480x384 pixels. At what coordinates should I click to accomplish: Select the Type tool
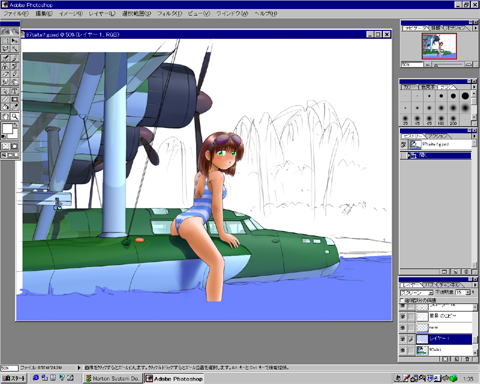[15, 91]
